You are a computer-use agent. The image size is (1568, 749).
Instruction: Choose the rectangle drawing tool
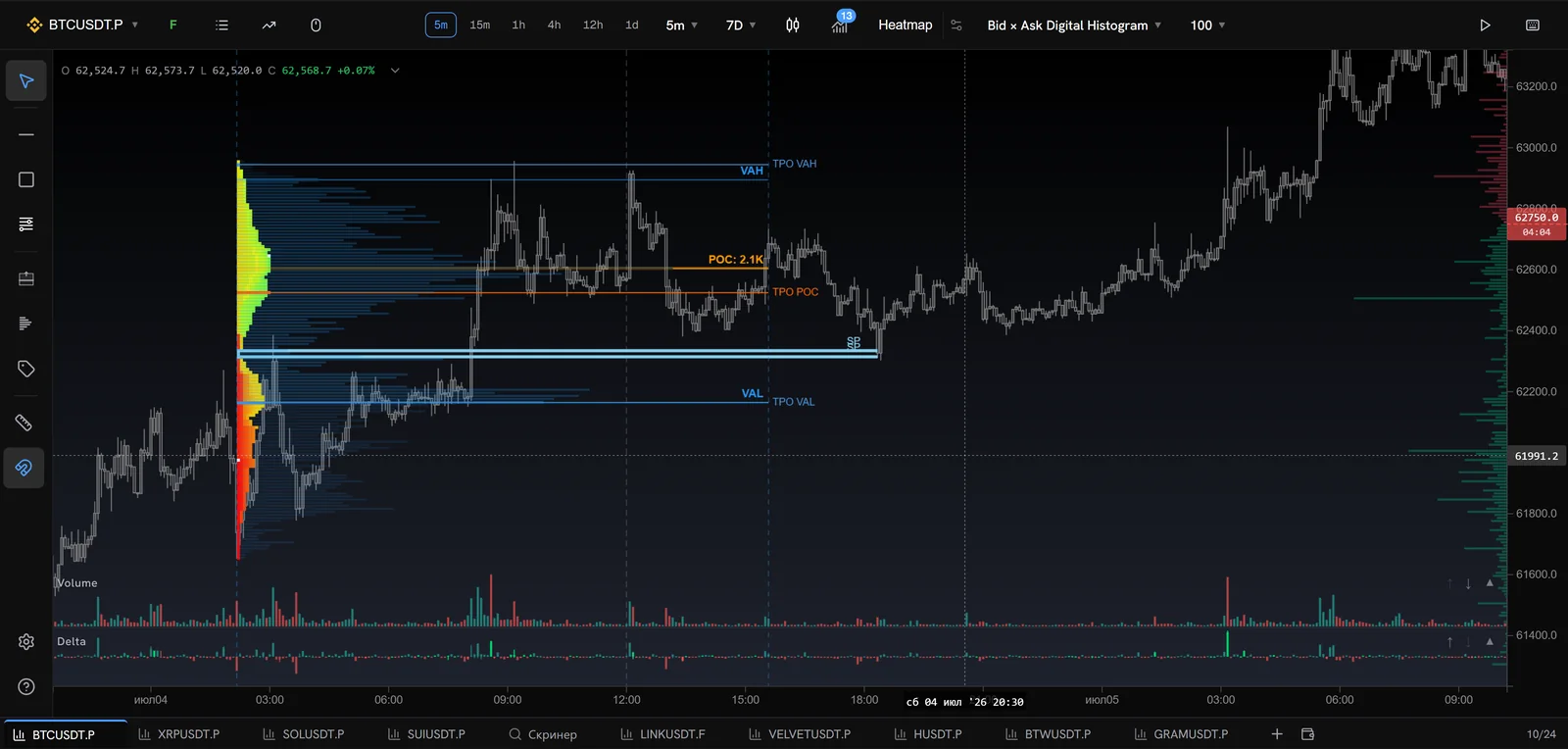tap(26, 179)
